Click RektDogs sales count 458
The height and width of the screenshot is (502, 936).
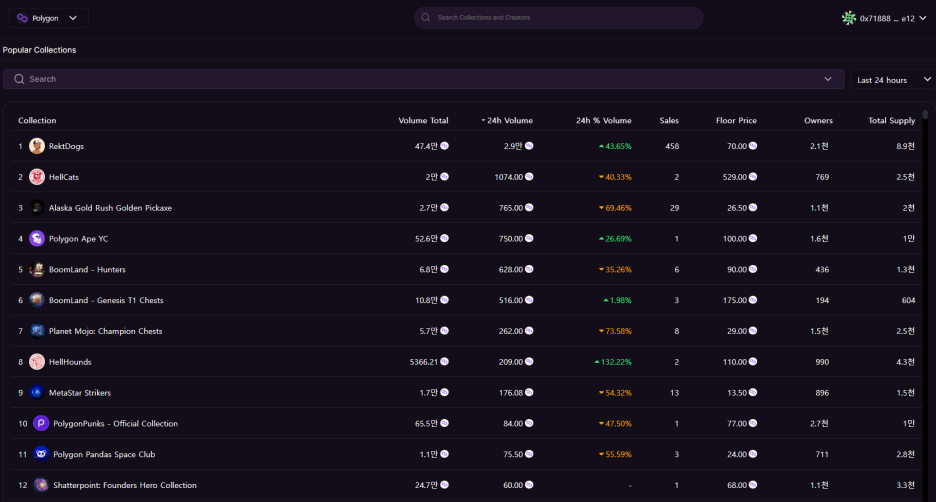[x=672, y=146]
